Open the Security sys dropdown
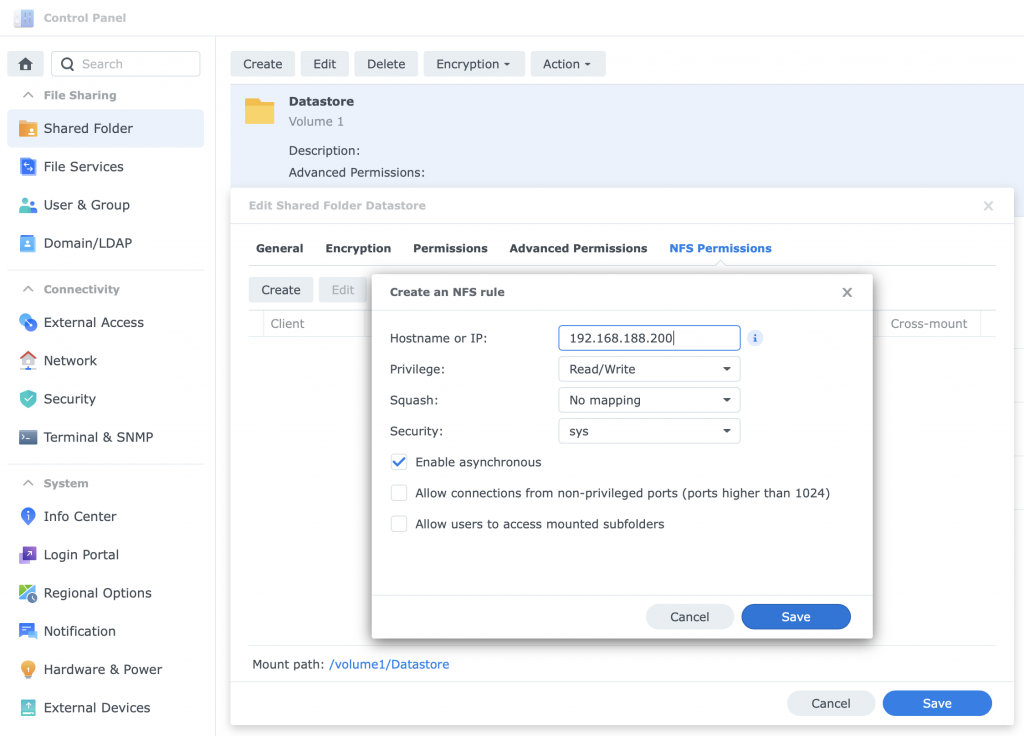 click(x=648, y=431)
